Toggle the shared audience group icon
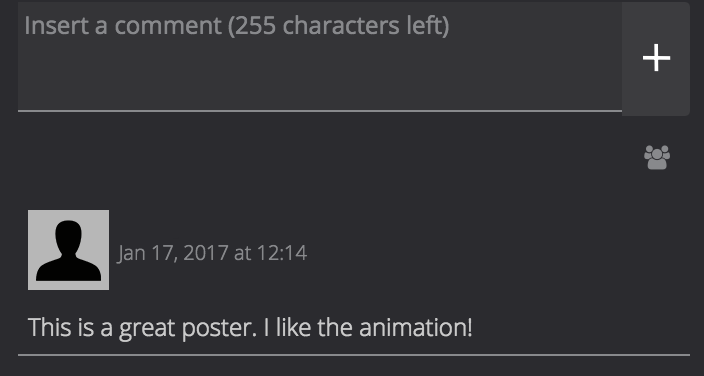This screenshot has width=704, height=376. click(x=657, y=157)
